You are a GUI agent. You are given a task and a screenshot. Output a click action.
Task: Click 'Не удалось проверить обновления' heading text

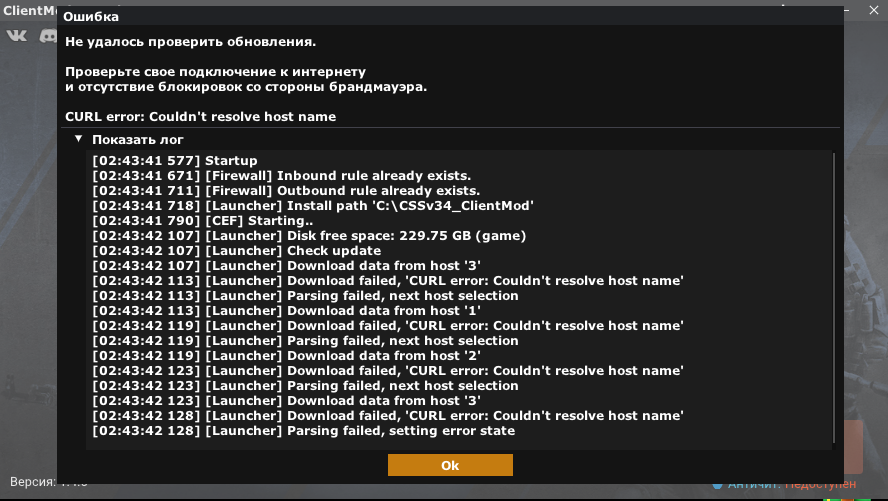[x=190, y=42]
